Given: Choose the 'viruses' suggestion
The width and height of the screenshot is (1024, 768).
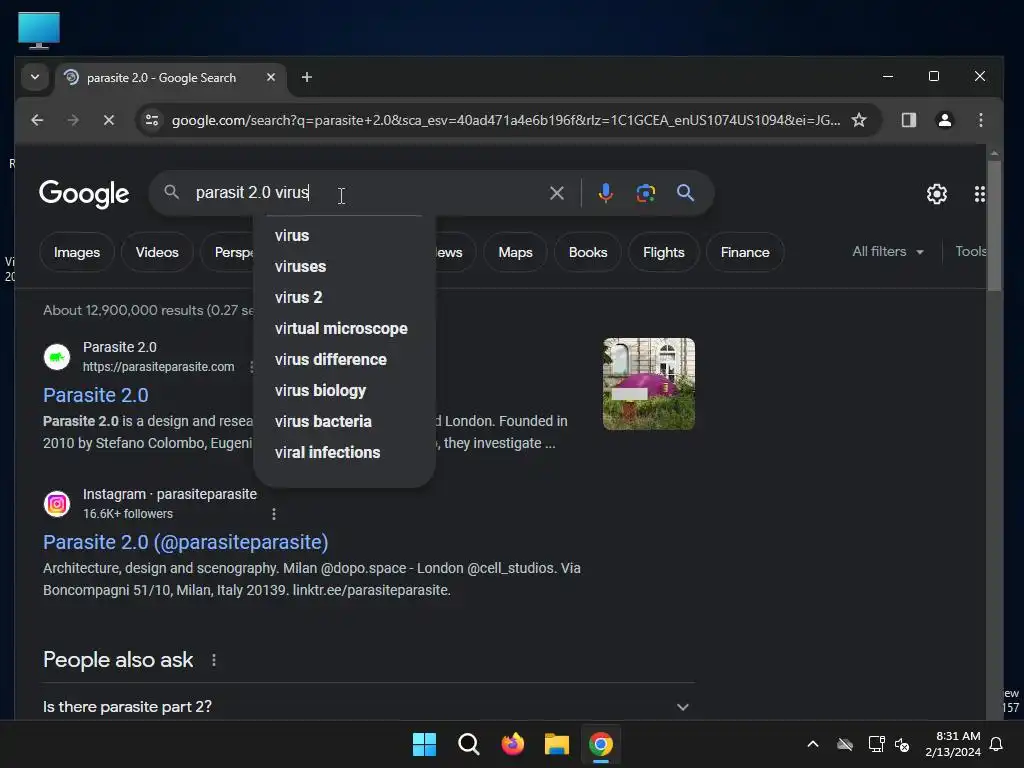Looking at the screenshot, I should pyautogui.click(x=344, y=266).
